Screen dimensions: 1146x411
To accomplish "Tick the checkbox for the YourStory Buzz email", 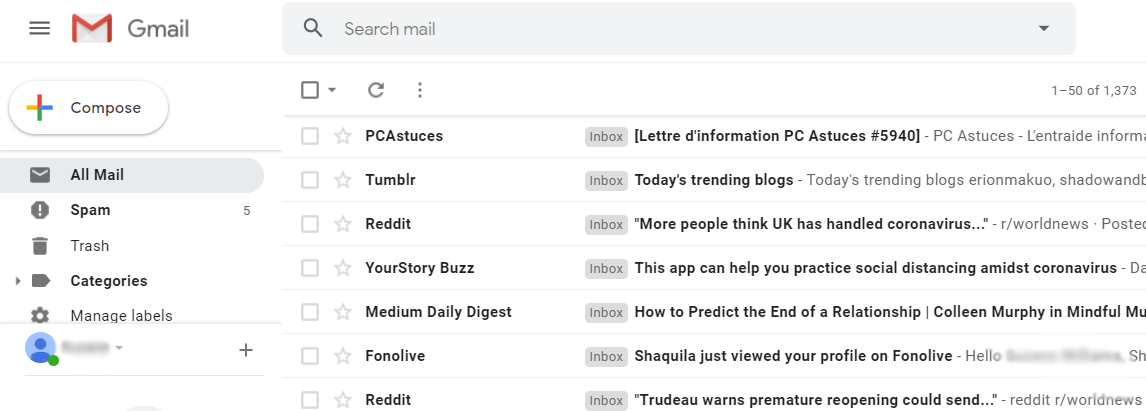I will [310, 268].
